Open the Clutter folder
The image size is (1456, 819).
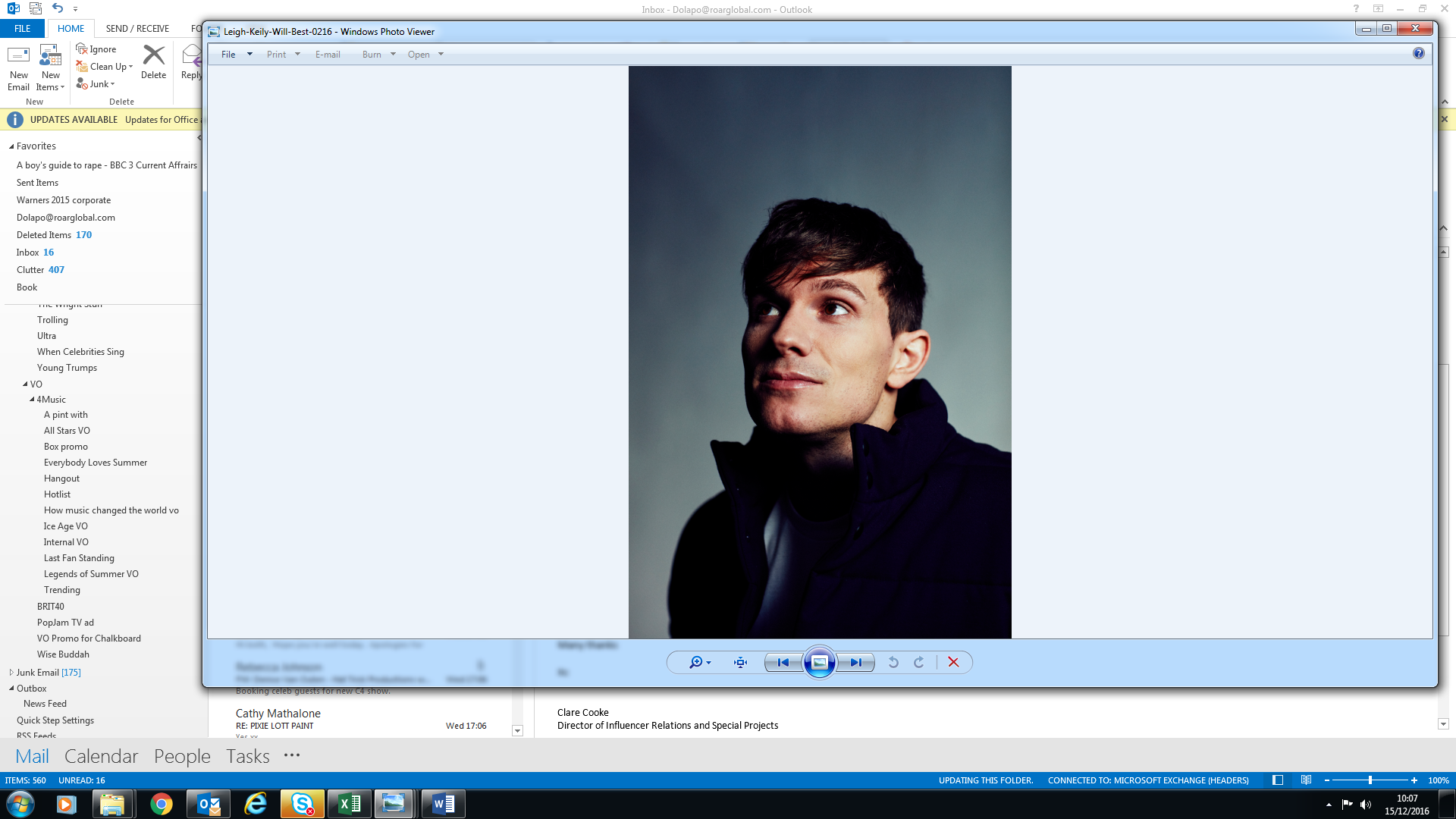[40, 270]
